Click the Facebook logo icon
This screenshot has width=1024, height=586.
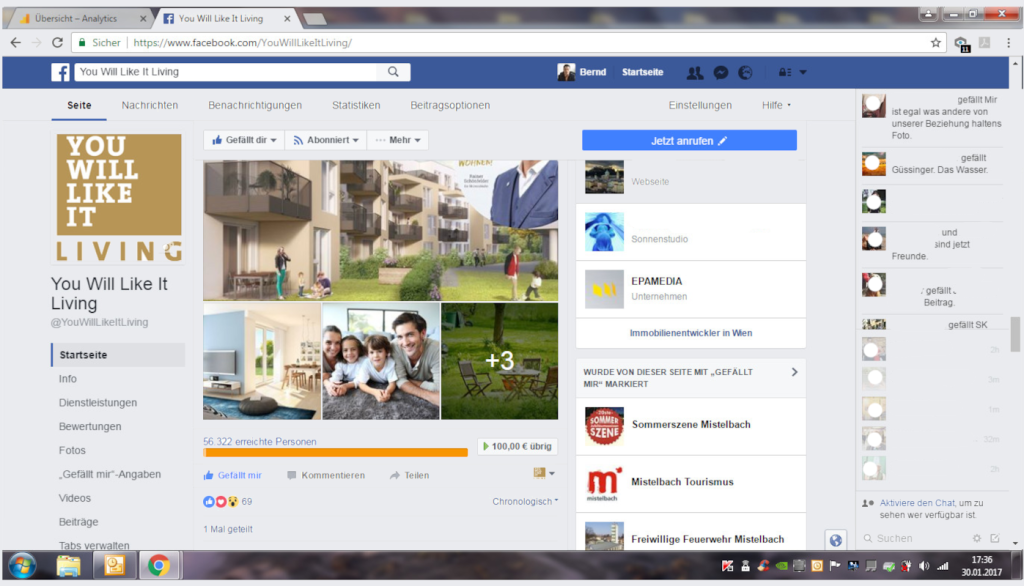60,72
